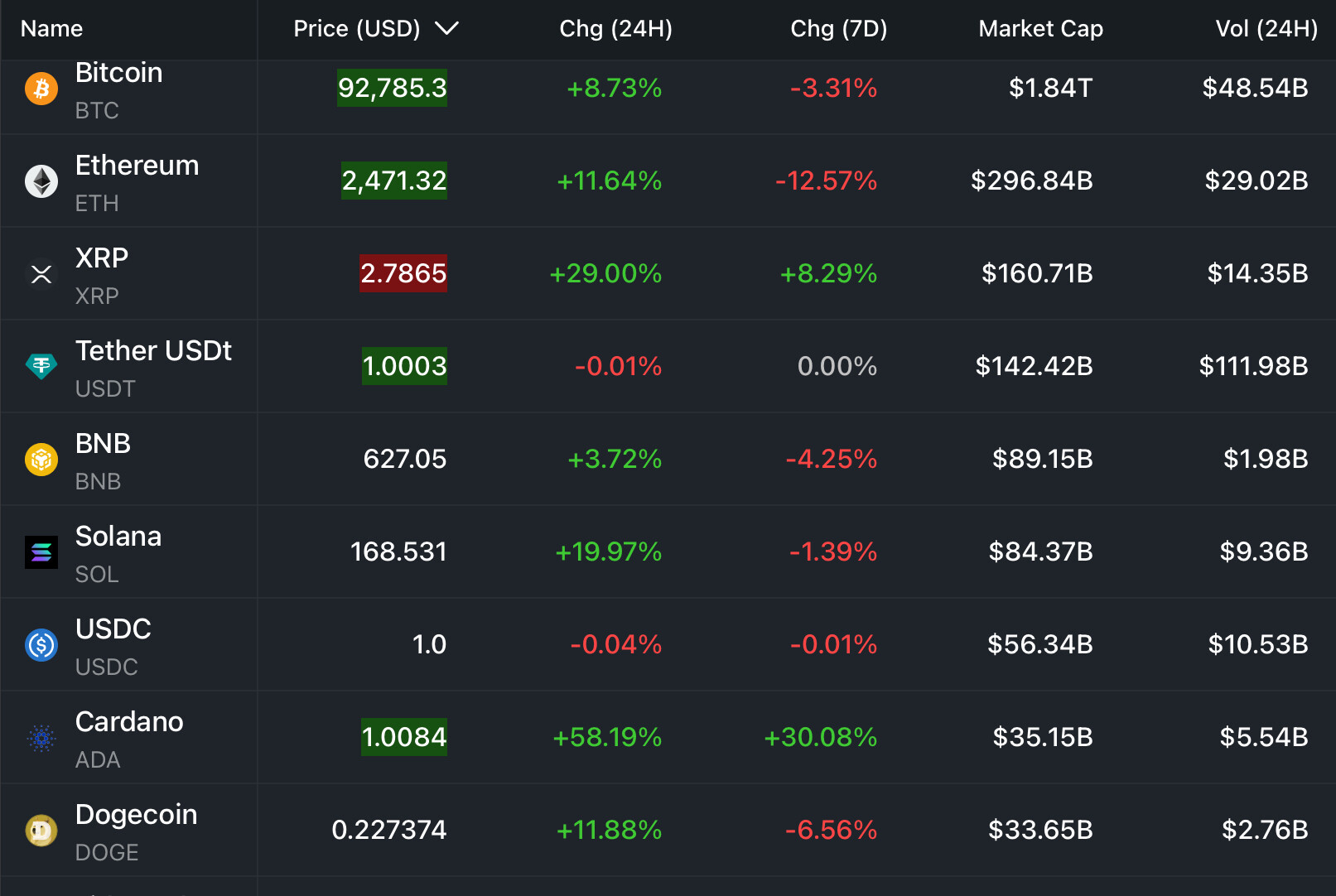1336x896 pixels.
Task: Open the Ethereum coin page
Action: (x=137, y=166)
